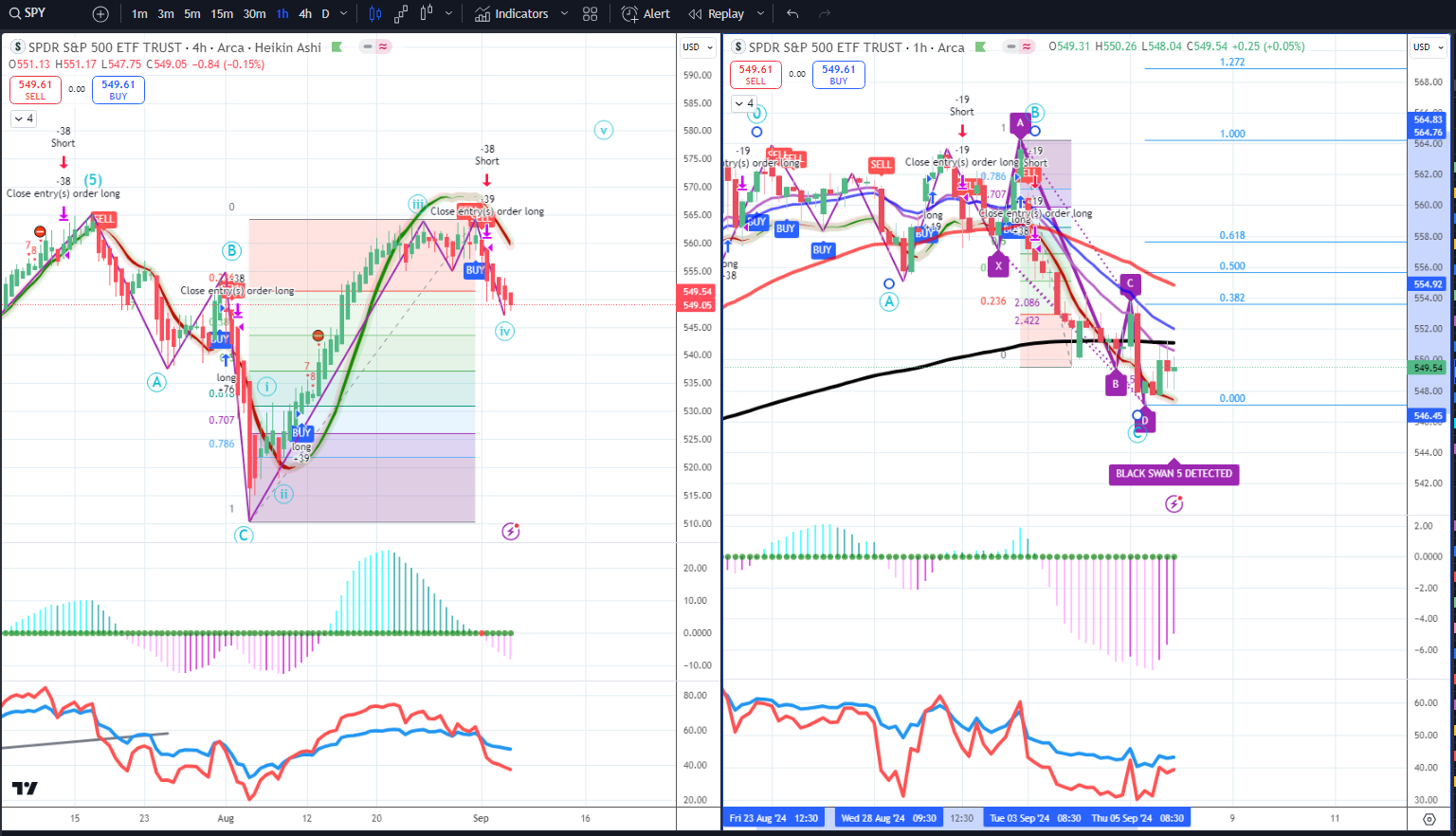
Task: Click the circled C wave label on 4h chart
Action: (244, 535)
